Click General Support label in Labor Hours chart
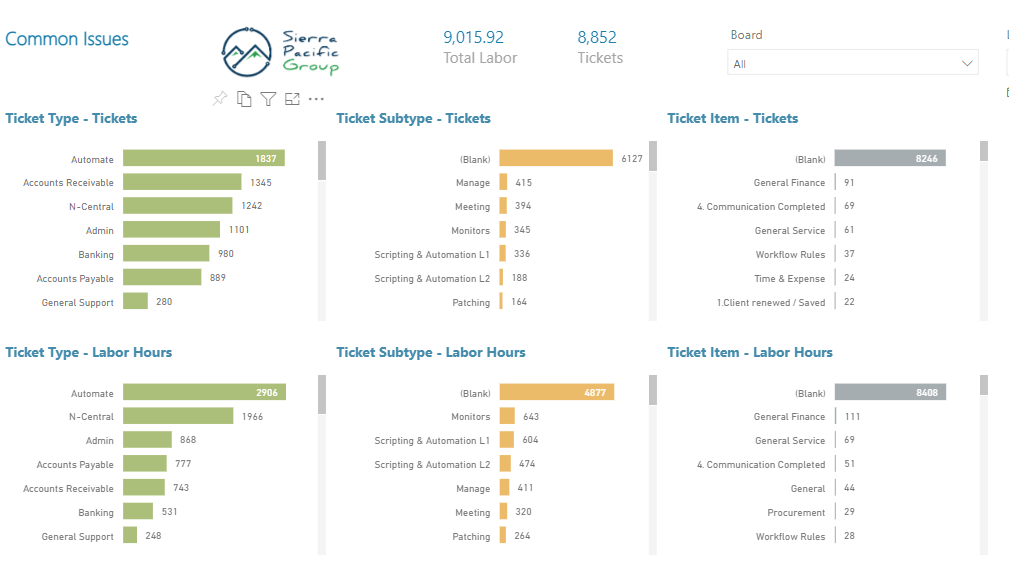The height and width of the screenshot is (575, 1009). click(77, 536)
